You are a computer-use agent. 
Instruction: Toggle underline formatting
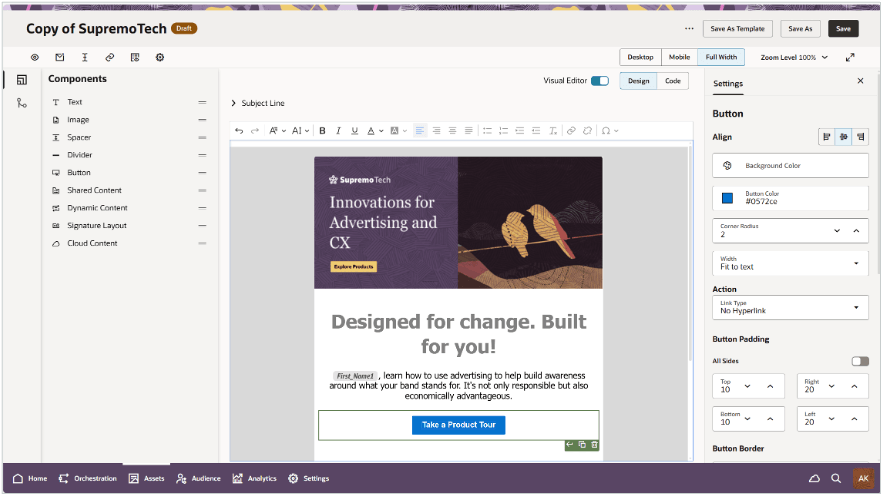point(355,131)
